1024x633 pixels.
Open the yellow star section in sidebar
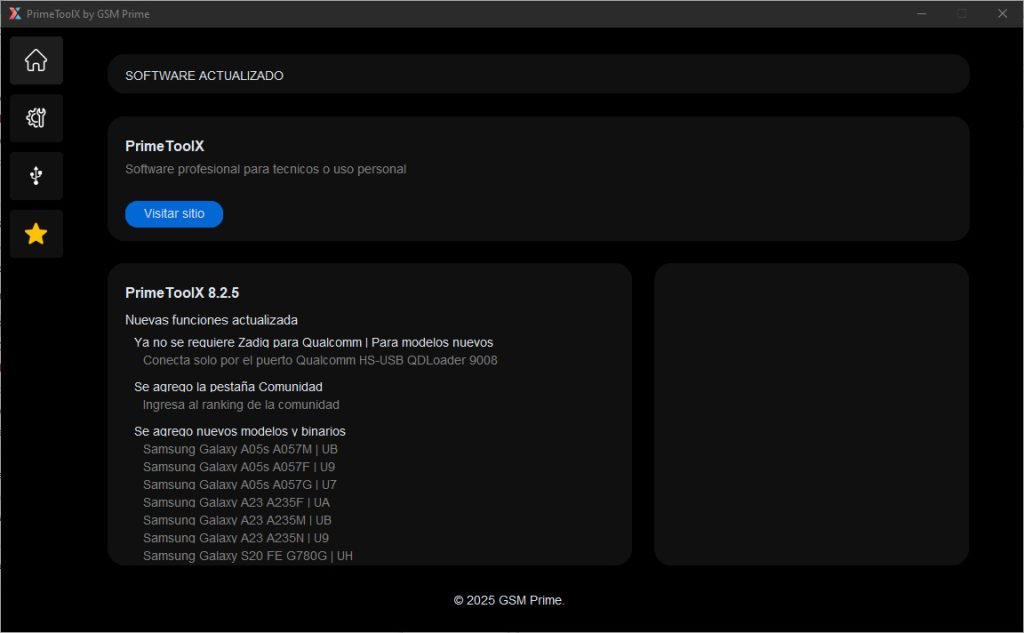[x=36, y=234]
